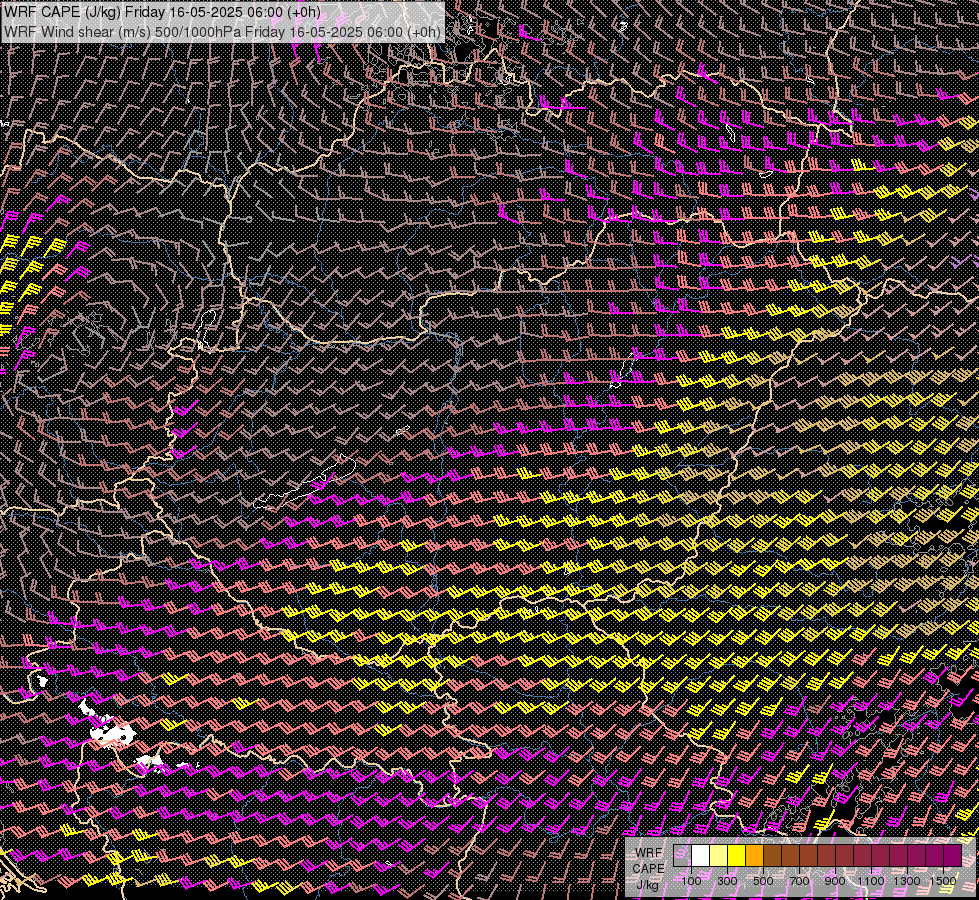Click the WRF Wind shear title line
Screen dimensions: 979x900
coord(222,32)
